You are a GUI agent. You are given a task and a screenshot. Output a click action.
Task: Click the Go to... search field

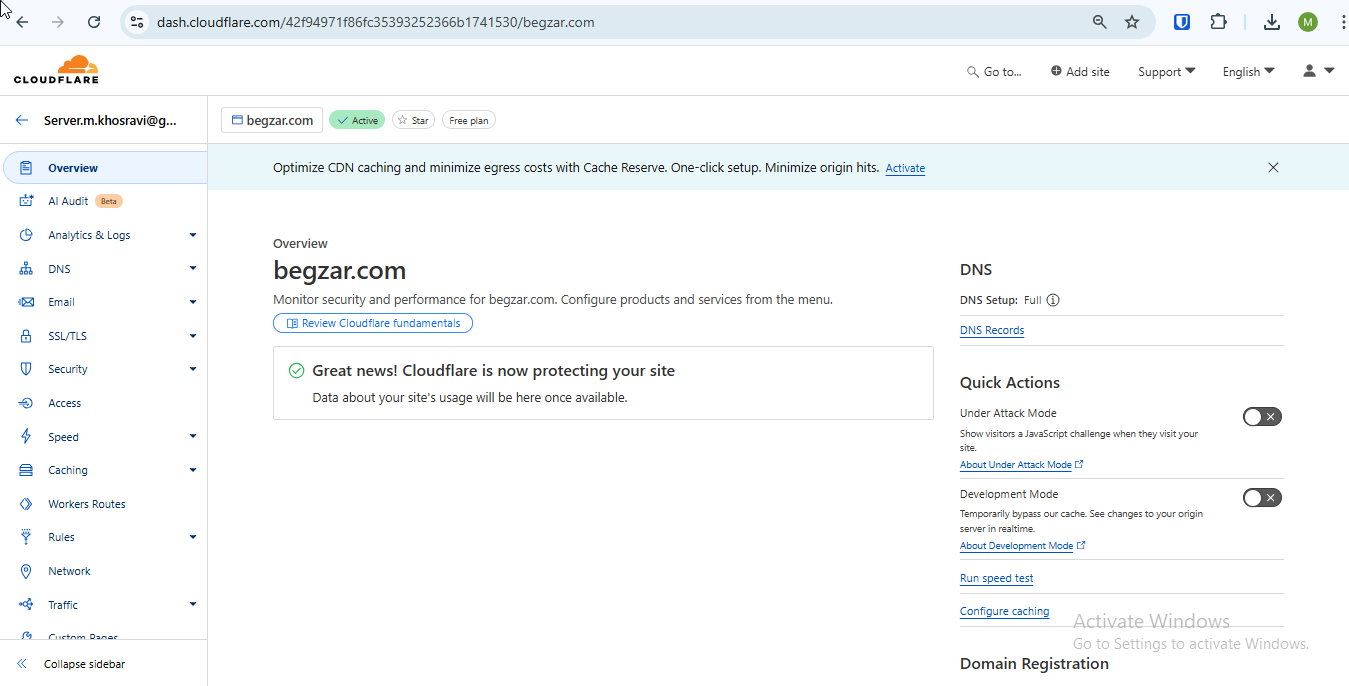[x=994, y=72]
